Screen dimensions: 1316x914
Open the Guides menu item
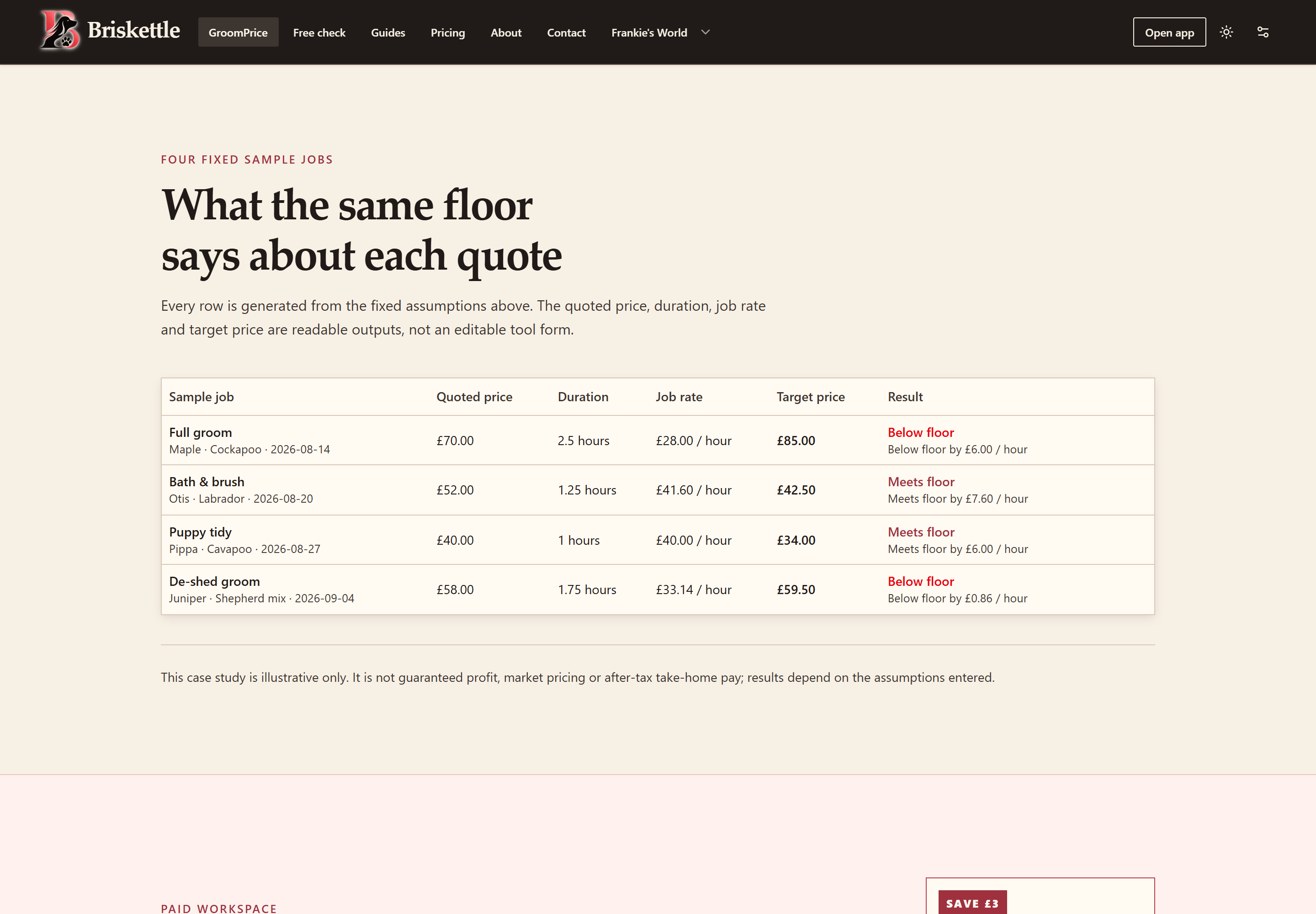(387, 32)
